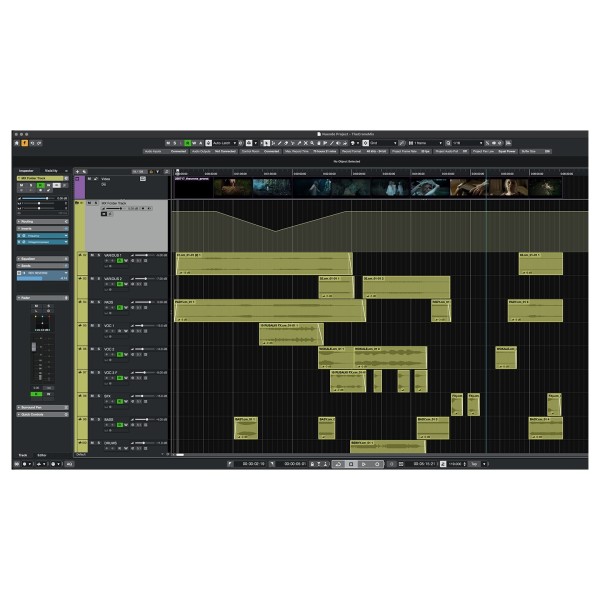The height and width of the screenshot is (600, 600).
Task: Click the Find Tracks search icon
Action: (x=84, y=172)
